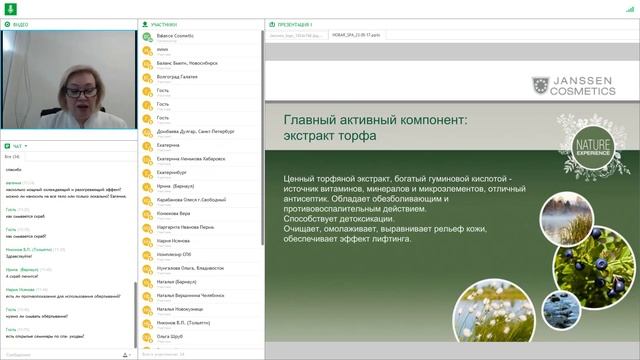Click the misty lake photo on slide

coord(567,219)
